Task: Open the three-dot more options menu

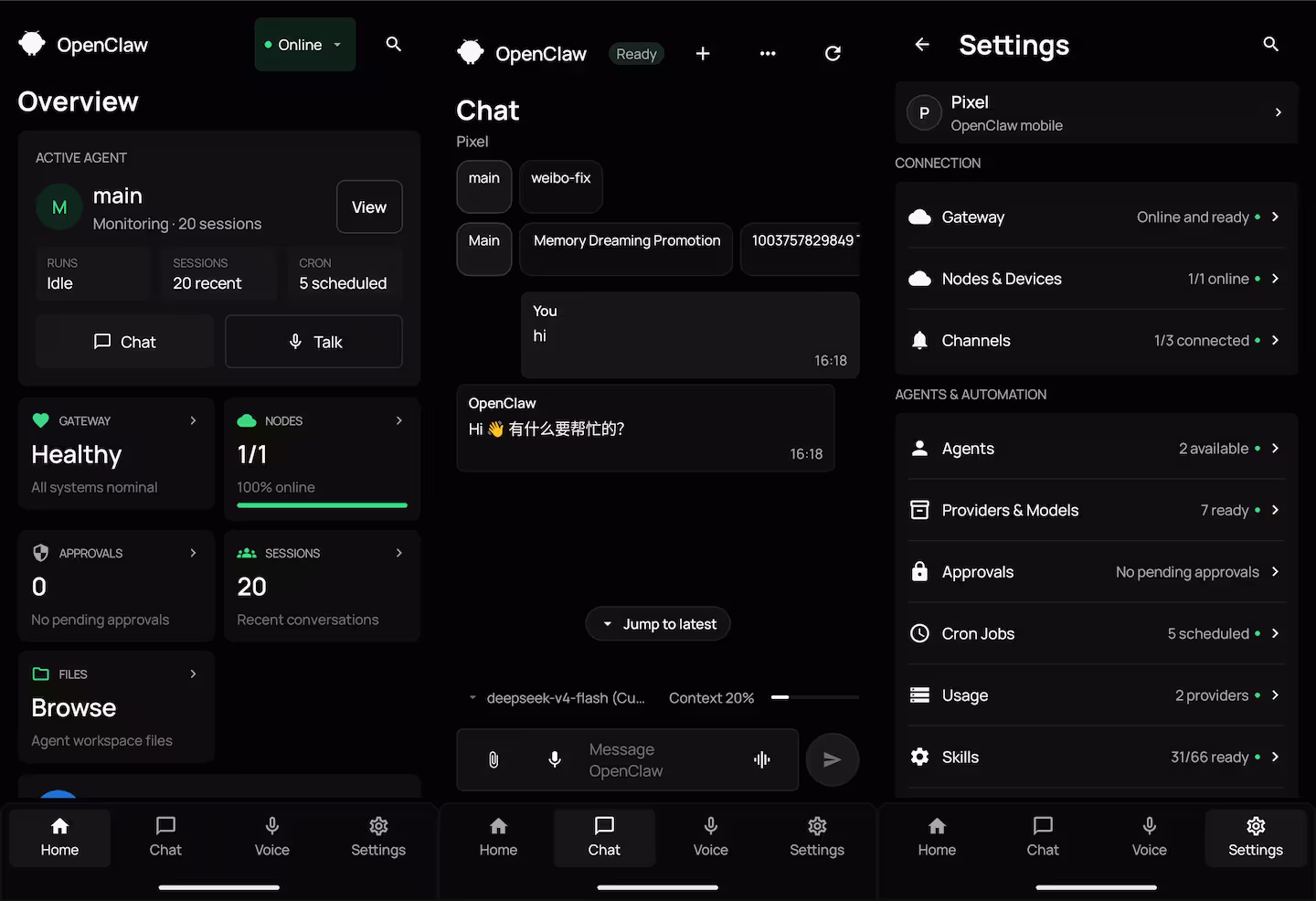Action: (768, 54)
